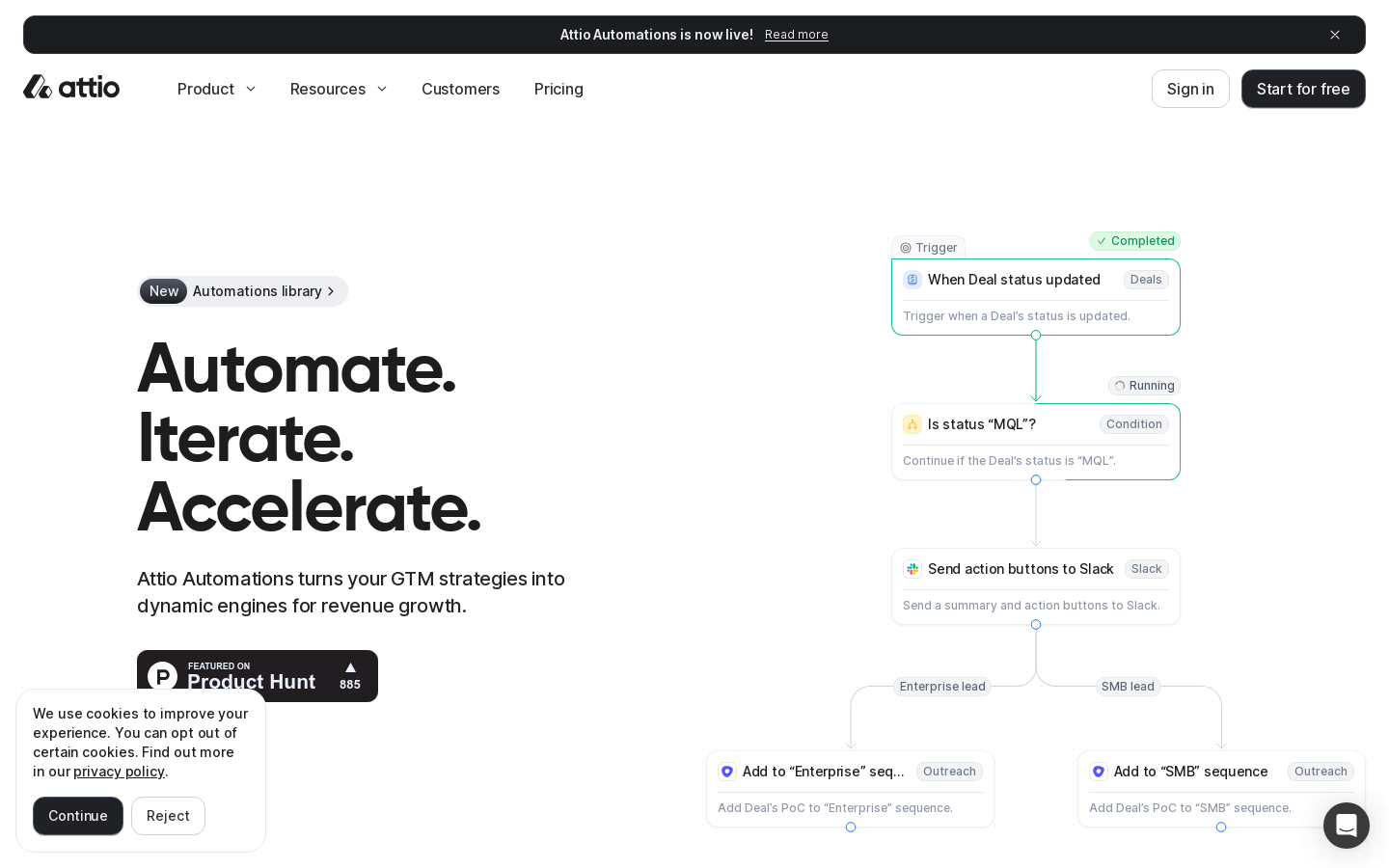This screenshot has height=868, width=1389.
Task: Click the Product Hunt upvote arrow
Action: point(350,667)
